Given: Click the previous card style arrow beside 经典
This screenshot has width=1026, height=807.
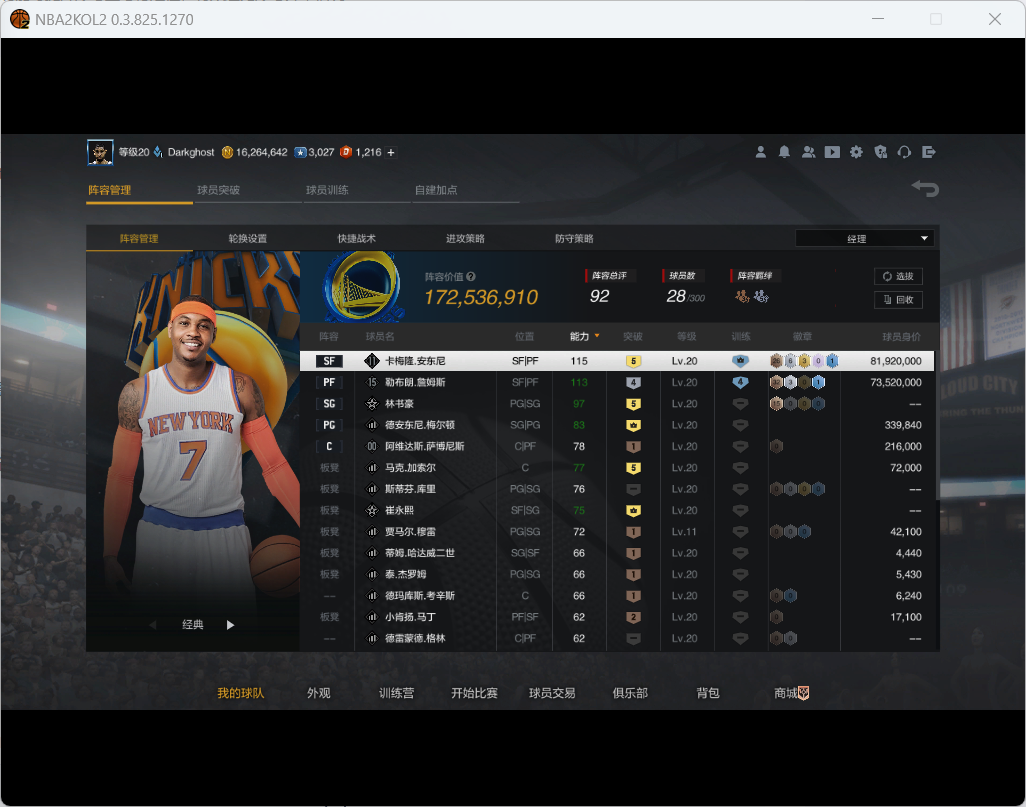Looking at the screenshot, I should 153,625.
